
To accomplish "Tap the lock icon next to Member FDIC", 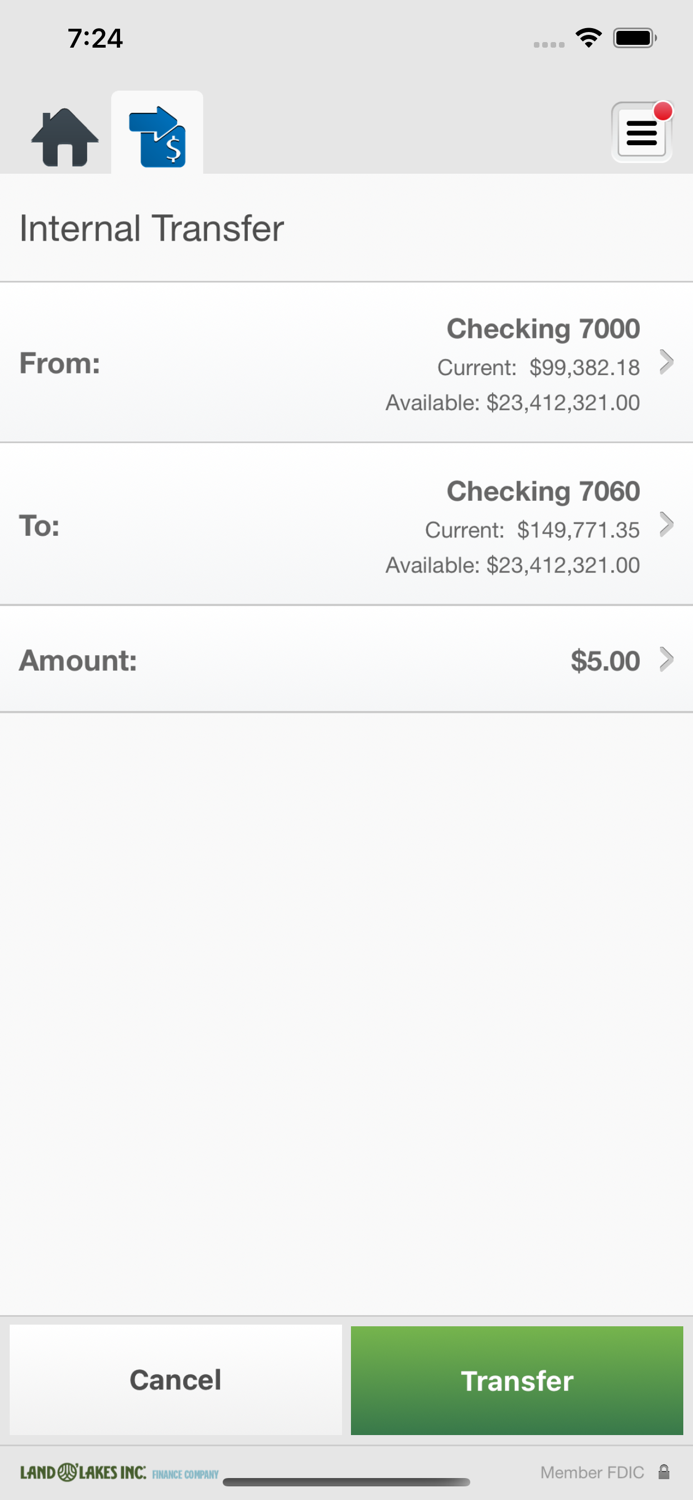I will (665, 1472).
